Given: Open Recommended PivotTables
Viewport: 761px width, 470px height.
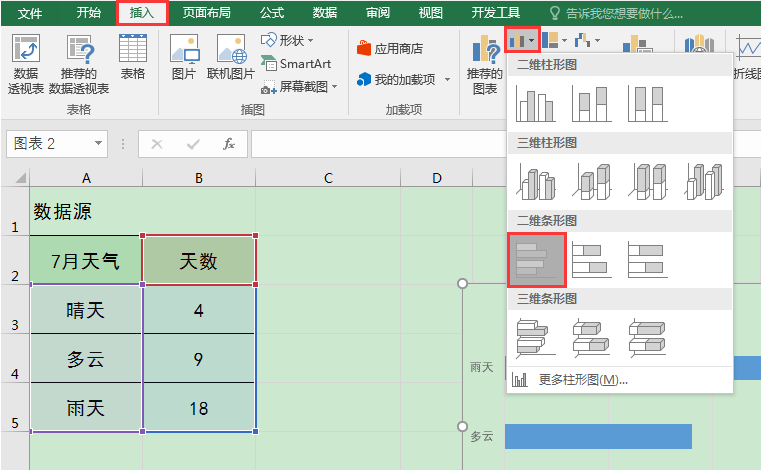Looking at the screenshot, I should pyautogui.click(x=79, y=64).
